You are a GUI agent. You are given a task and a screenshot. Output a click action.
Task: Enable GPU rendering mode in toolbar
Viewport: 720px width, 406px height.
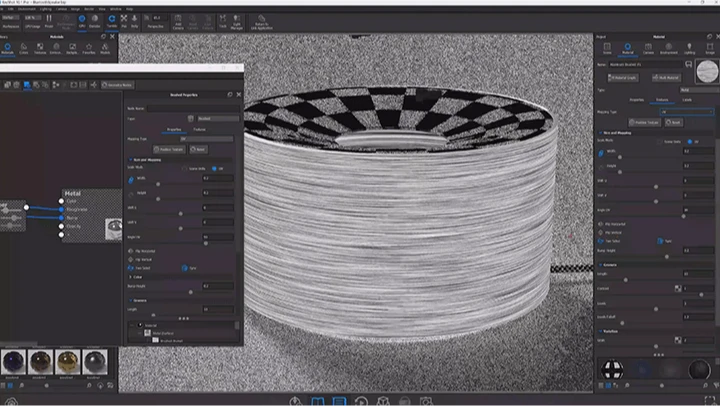pyautogui.click(x=82, y=21)
